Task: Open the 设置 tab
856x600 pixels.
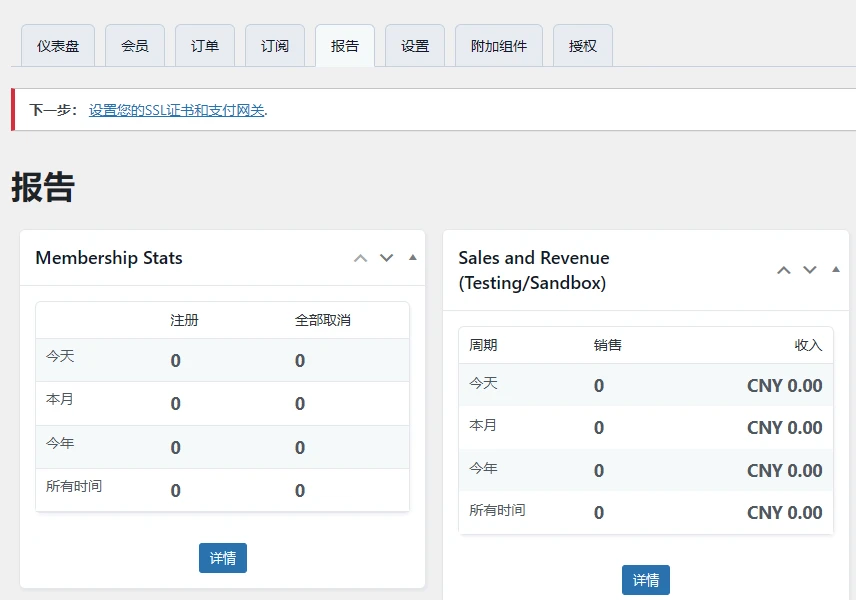Action: tap(414, 44)
